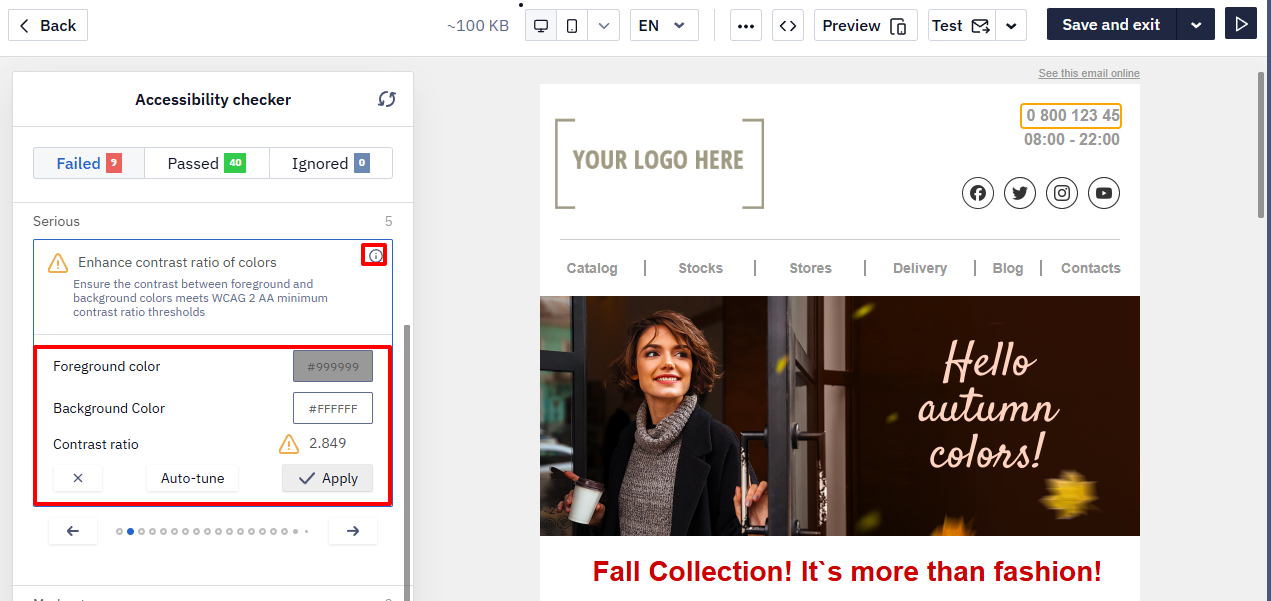Refresh the Accessibility checker
Image resolution: width=1271 pixels, height=601 pixels.
pos(387,99)
